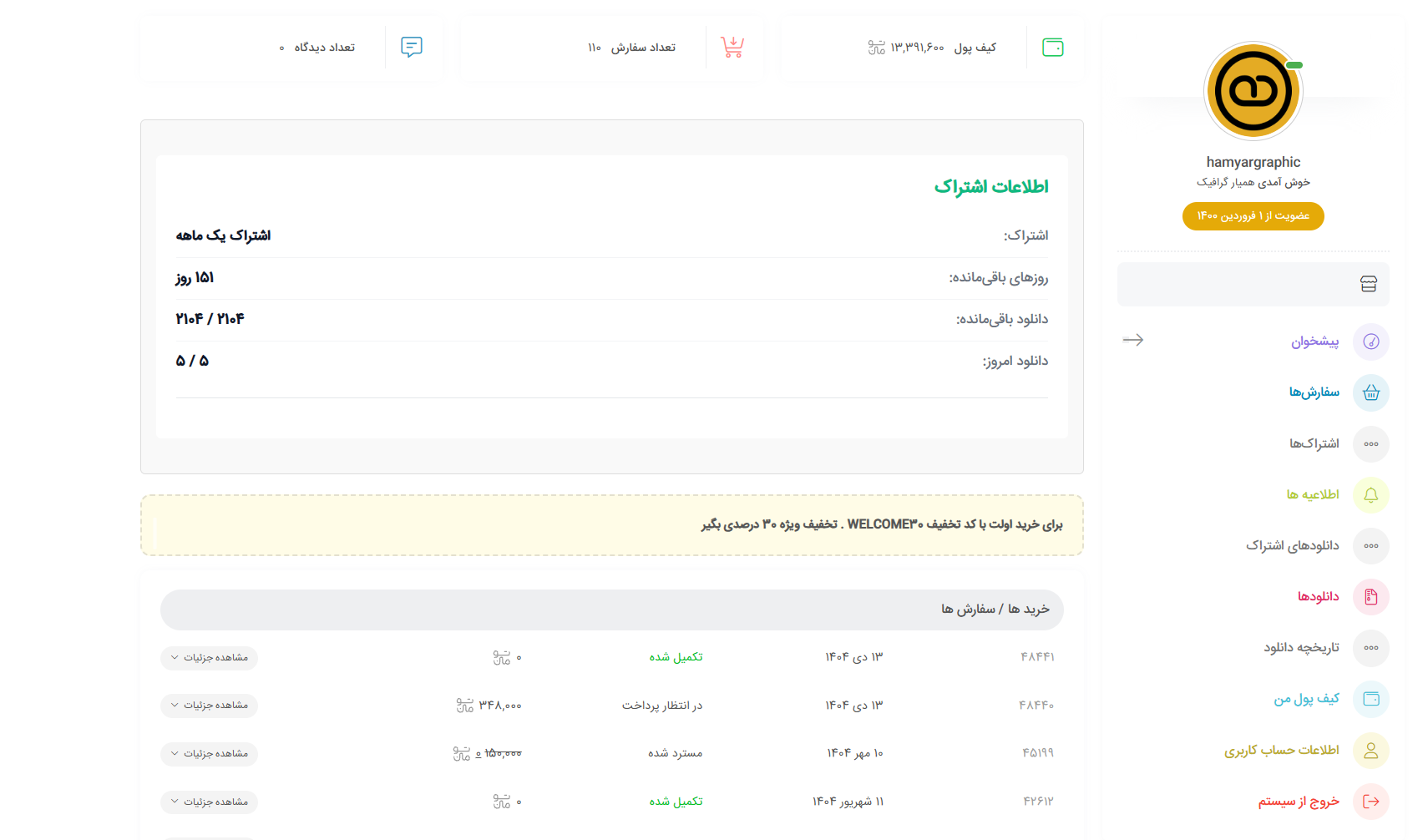Click the basket icon beside سفارش‌ها
This screenshot has height=840, width=1428.
click(x=1370, y=392)
